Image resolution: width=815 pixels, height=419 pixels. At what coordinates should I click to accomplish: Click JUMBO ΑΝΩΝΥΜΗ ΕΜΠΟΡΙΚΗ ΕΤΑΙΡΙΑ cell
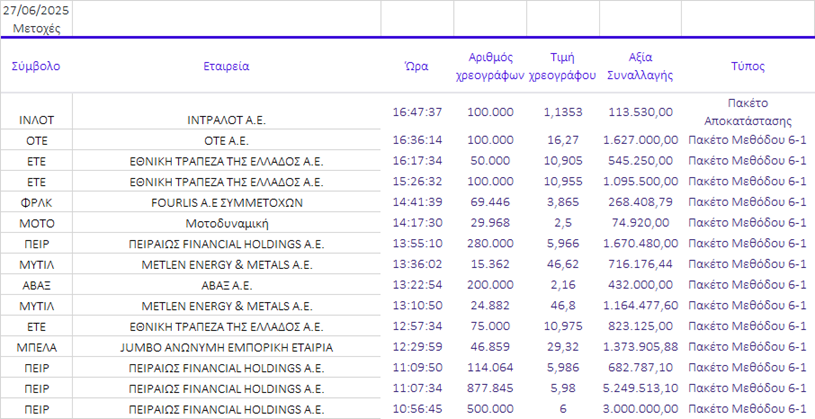click(227, 348)
